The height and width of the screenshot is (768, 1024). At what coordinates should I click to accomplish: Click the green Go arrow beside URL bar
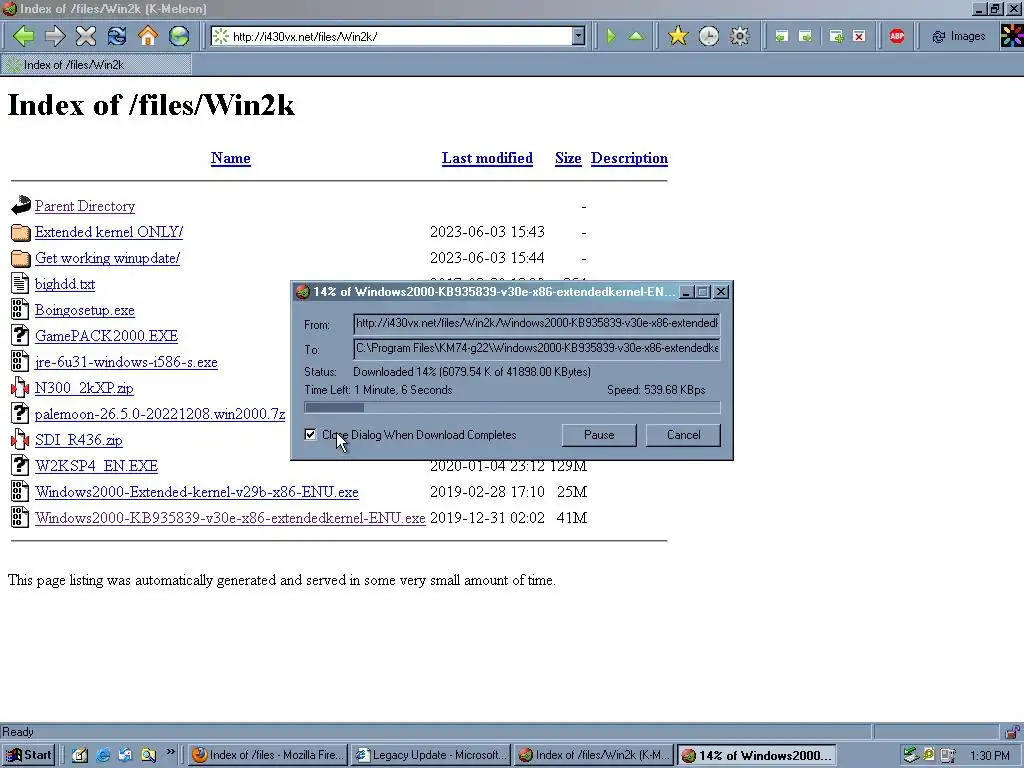[x=611, y=36]
